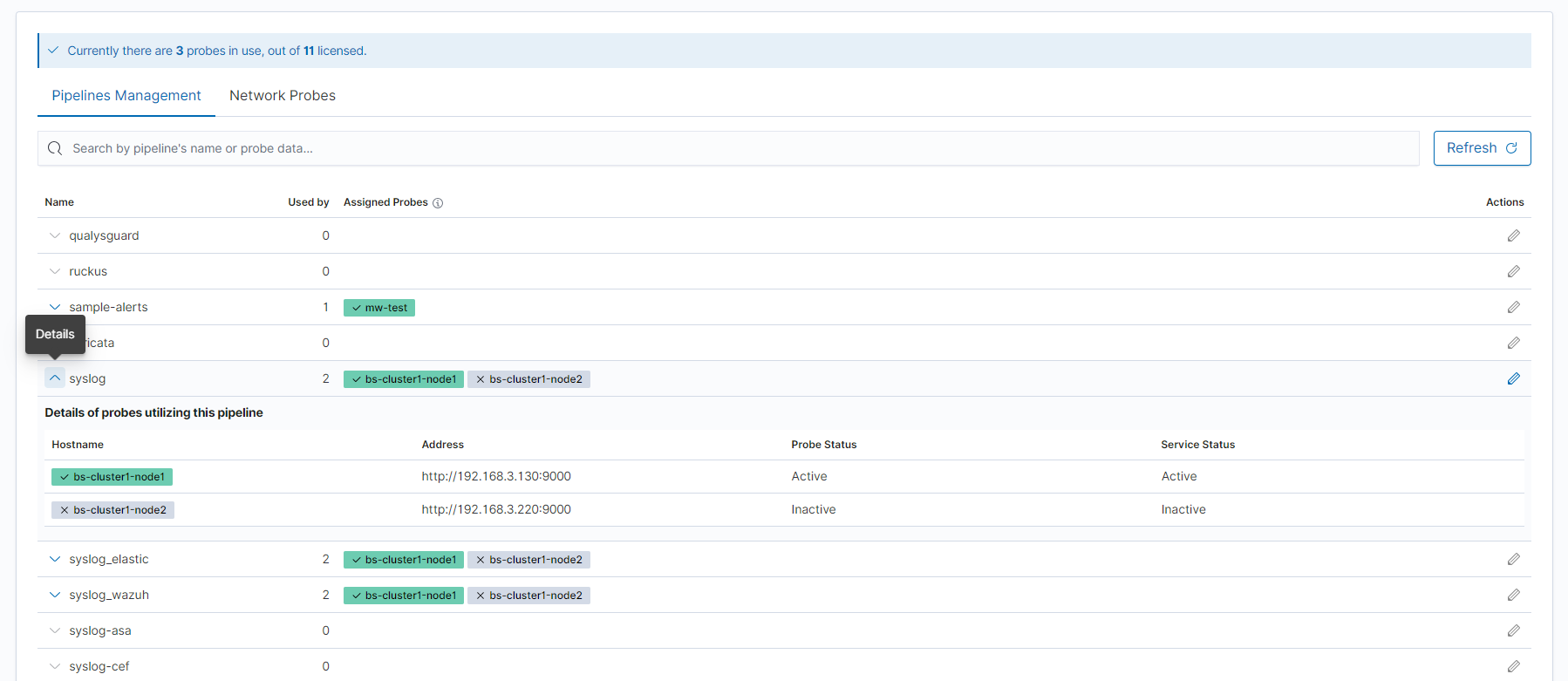1568x681 pixels.
Task: Open Assigned Probes info icon
Action: [438, 203]
